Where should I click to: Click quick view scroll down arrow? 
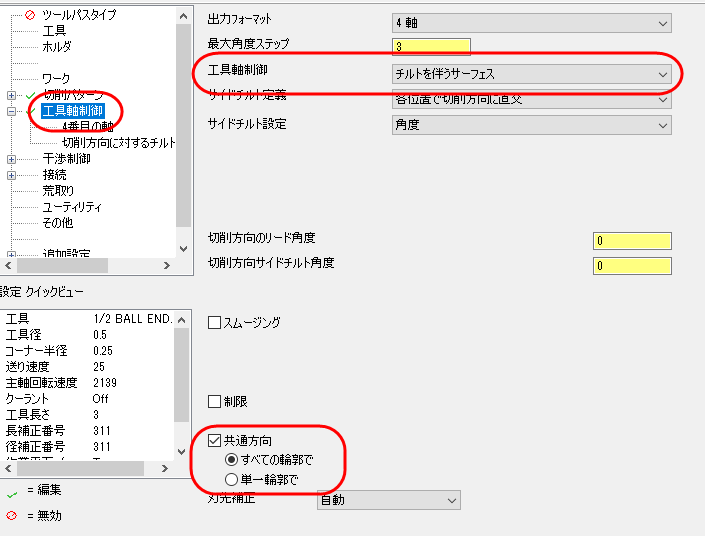182,452
